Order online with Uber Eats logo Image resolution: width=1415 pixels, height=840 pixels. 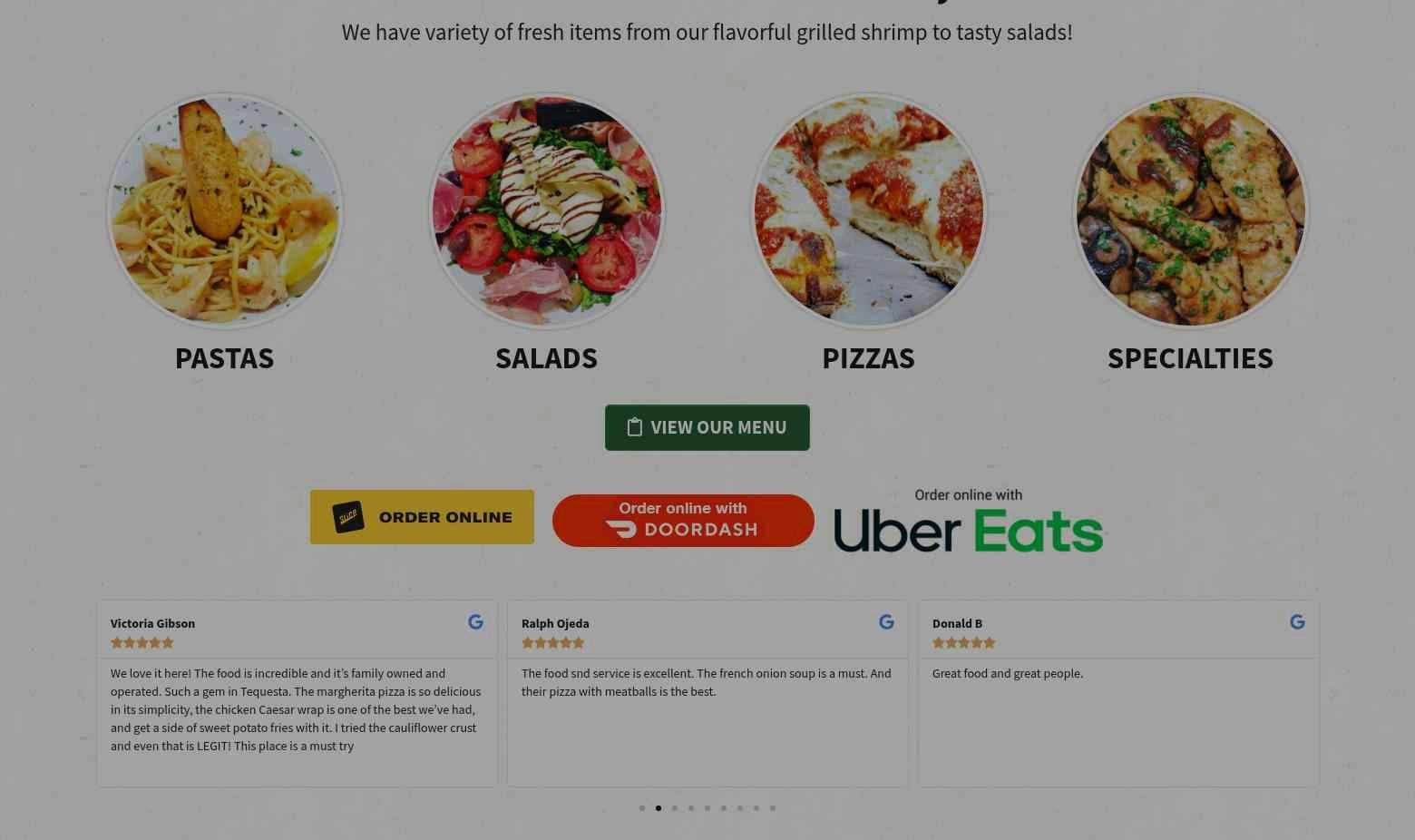[x=968, y=521]
